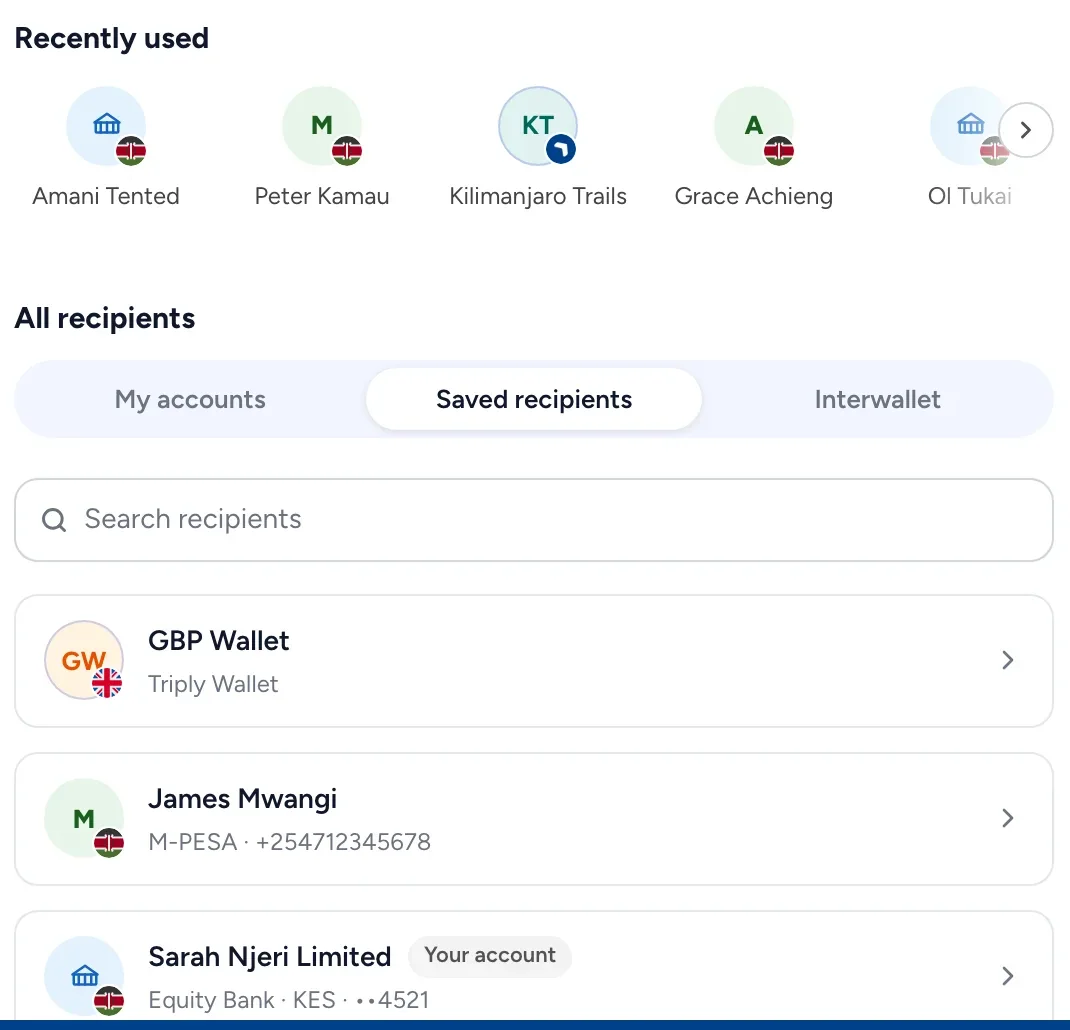Click the Amani Tented name label

click(x=106, y=197)
